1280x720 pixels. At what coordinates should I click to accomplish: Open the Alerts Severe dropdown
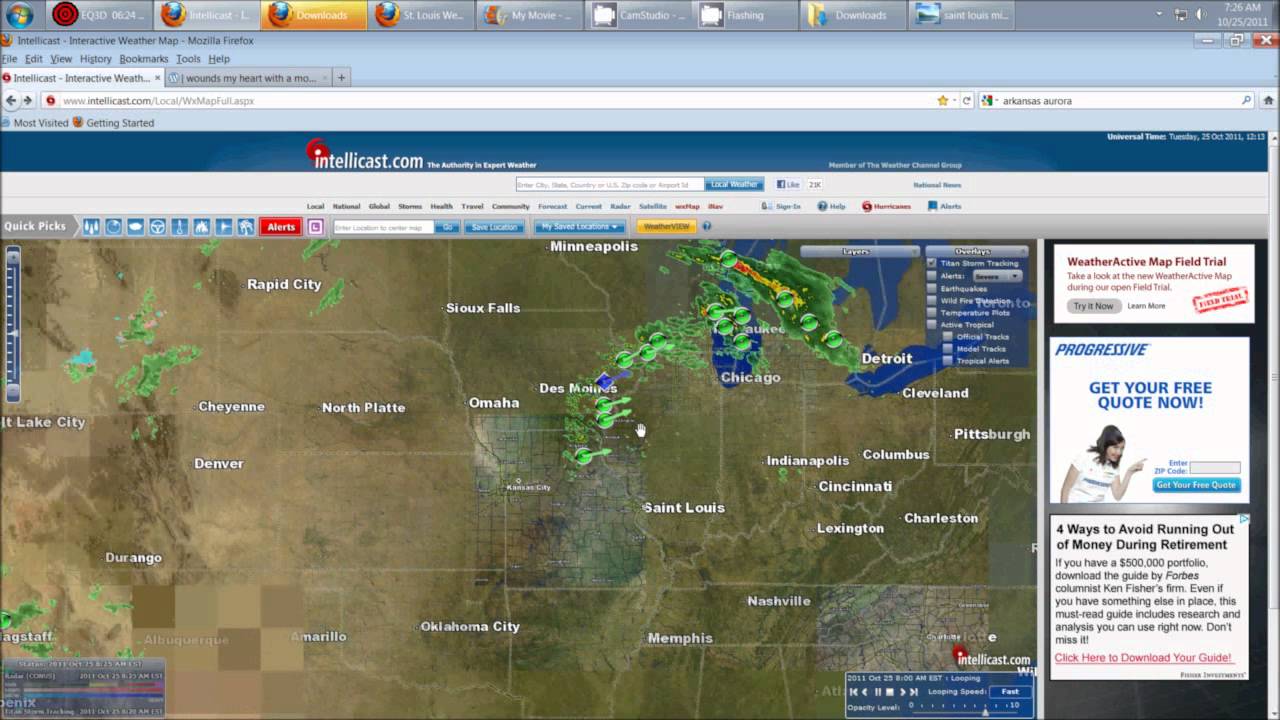(x=998, y=276)
